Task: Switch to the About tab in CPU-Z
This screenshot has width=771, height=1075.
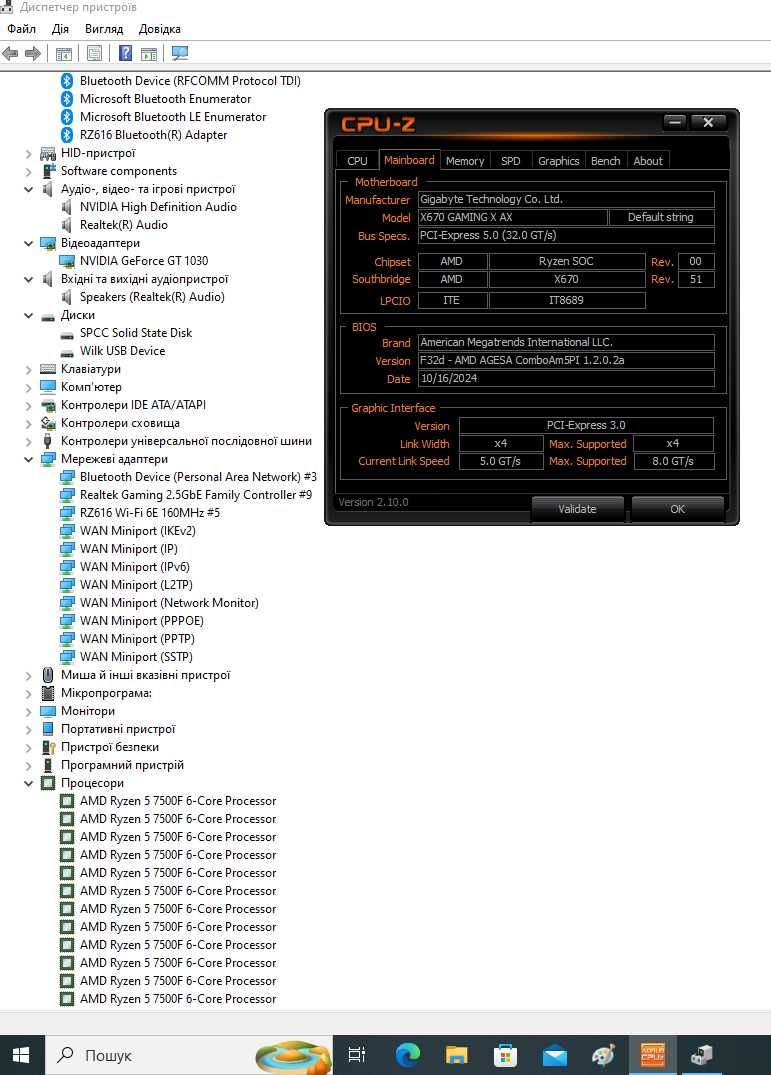Action: click(648, 160)
